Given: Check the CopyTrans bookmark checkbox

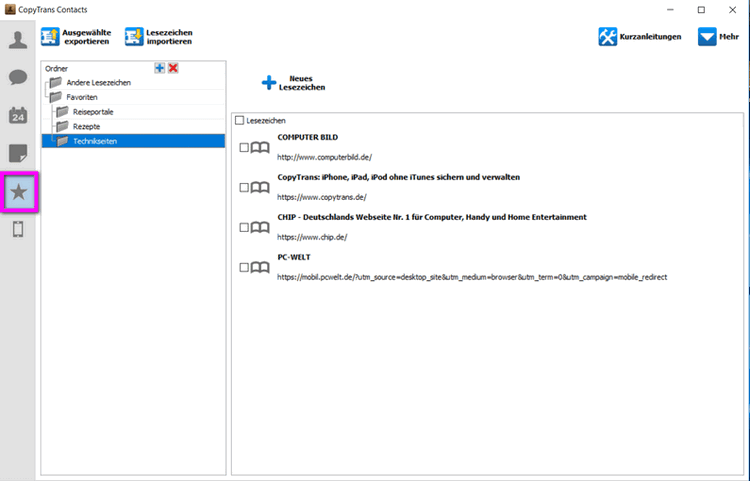Looking at the screenshot, I should pyautogui.click(x=244, y=187).
